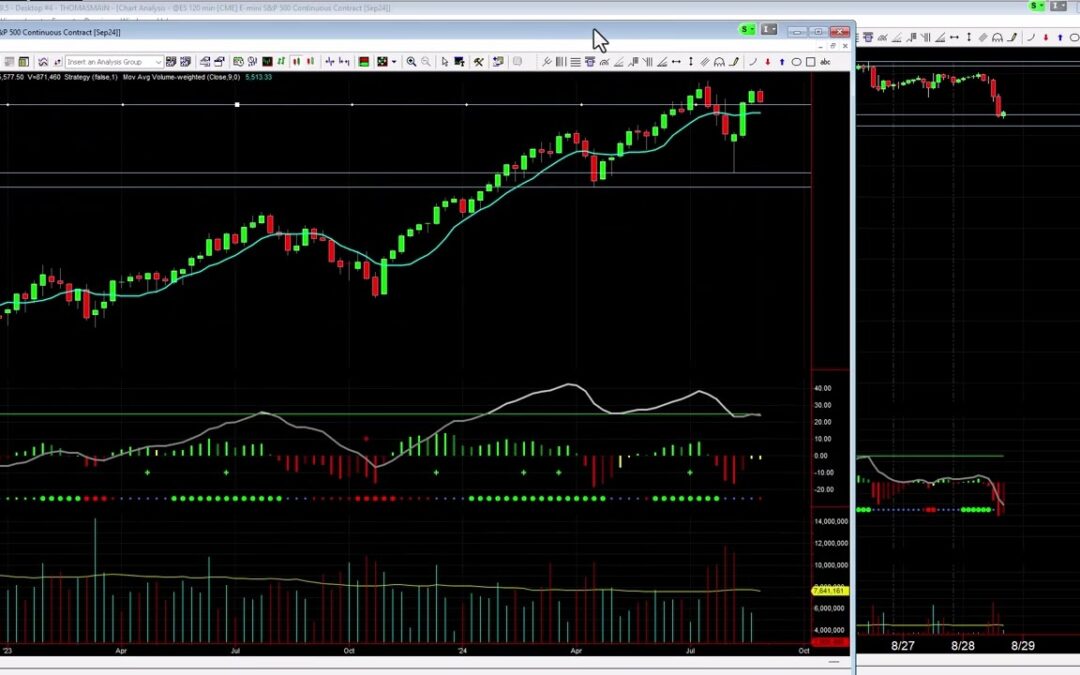Select the rectangle drawing tool
The image size is (1080, 675).
pos(811,62)
